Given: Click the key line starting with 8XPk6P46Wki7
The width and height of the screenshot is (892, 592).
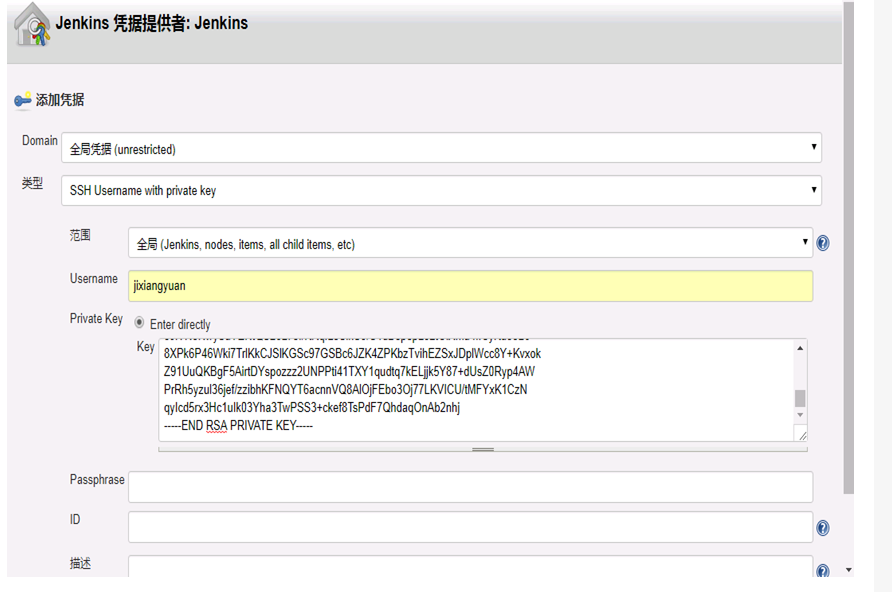Looking at the screenshot, I should click(x=352, y=354).
